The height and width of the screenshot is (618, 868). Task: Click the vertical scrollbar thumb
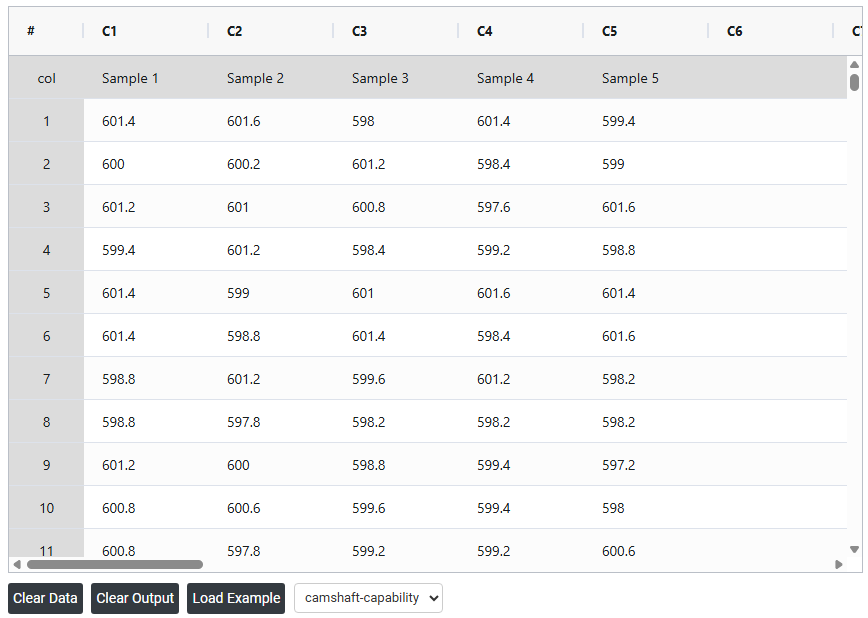854,82
